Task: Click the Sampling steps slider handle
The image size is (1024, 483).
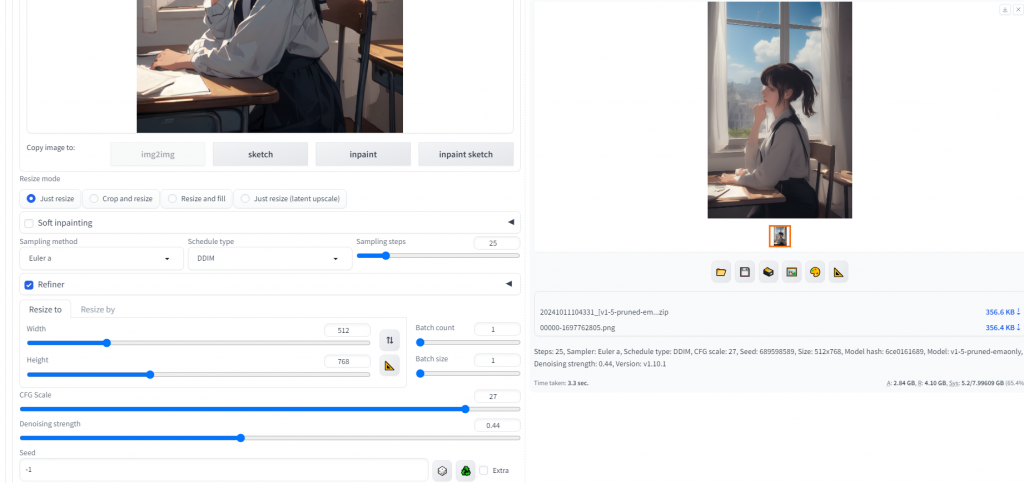Action: 385,256
